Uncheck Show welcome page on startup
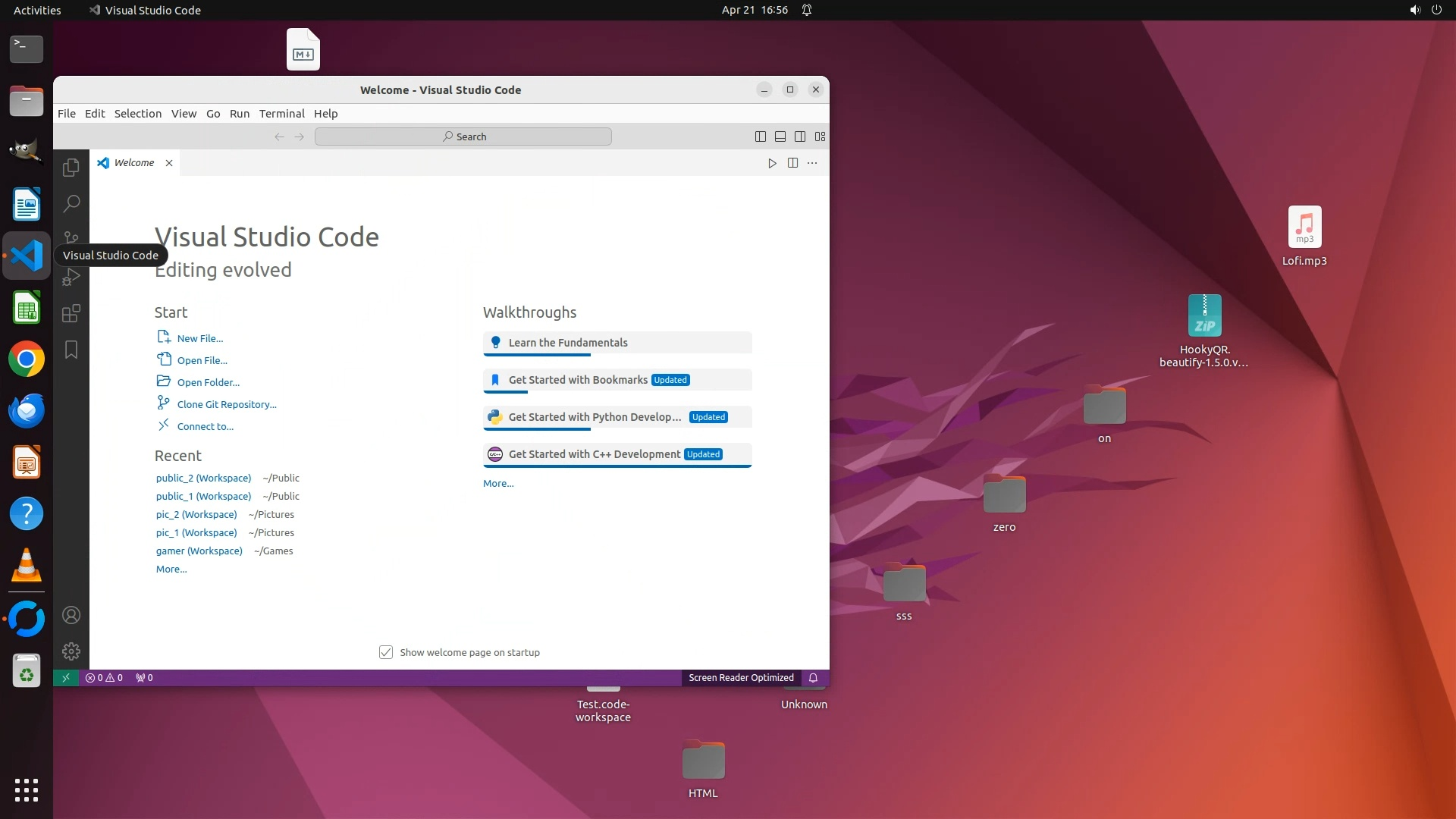 click(x=386, y=652)
